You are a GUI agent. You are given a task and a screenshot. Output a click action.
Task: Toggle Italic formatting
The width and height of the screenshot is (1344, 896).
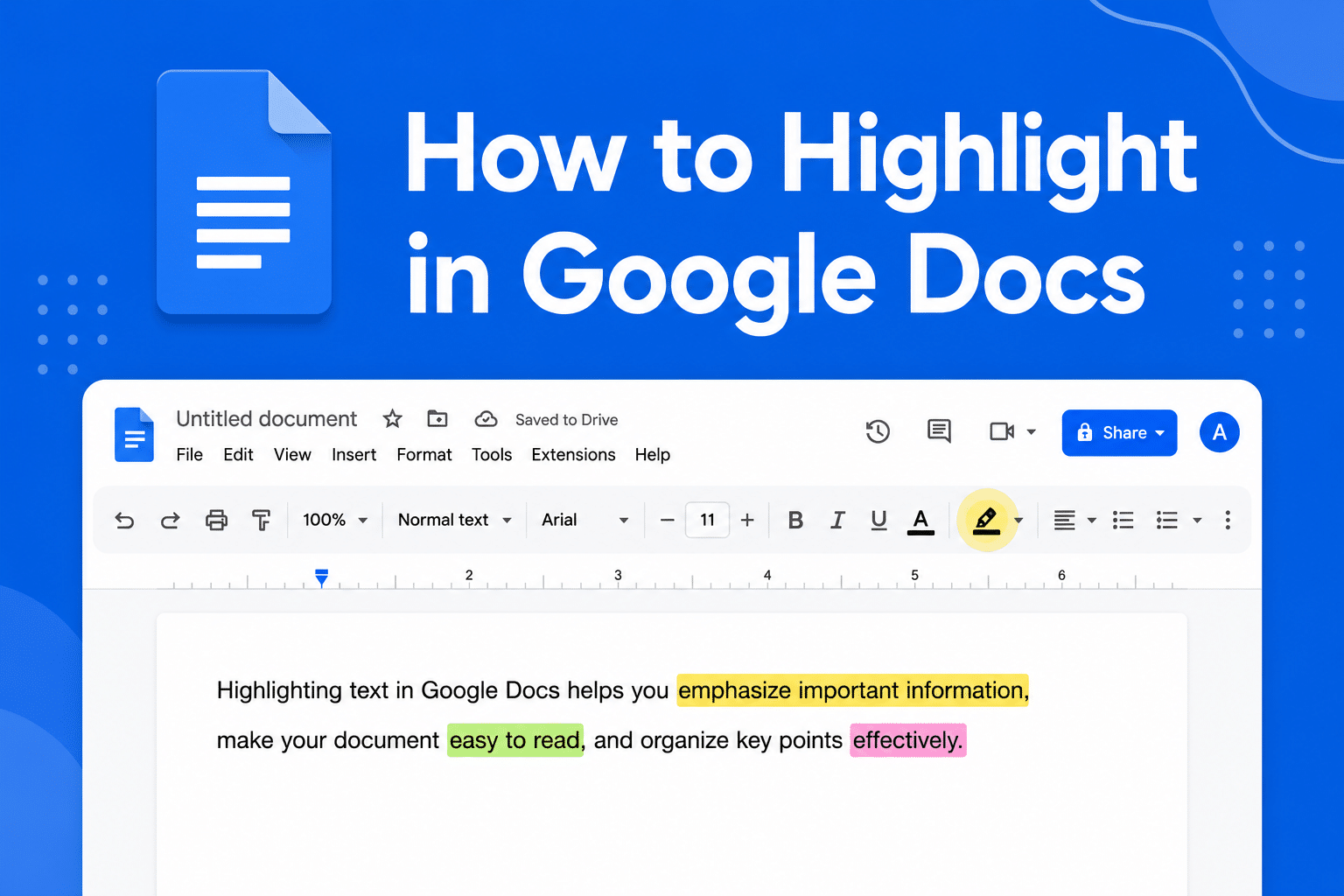click(837, 521)
